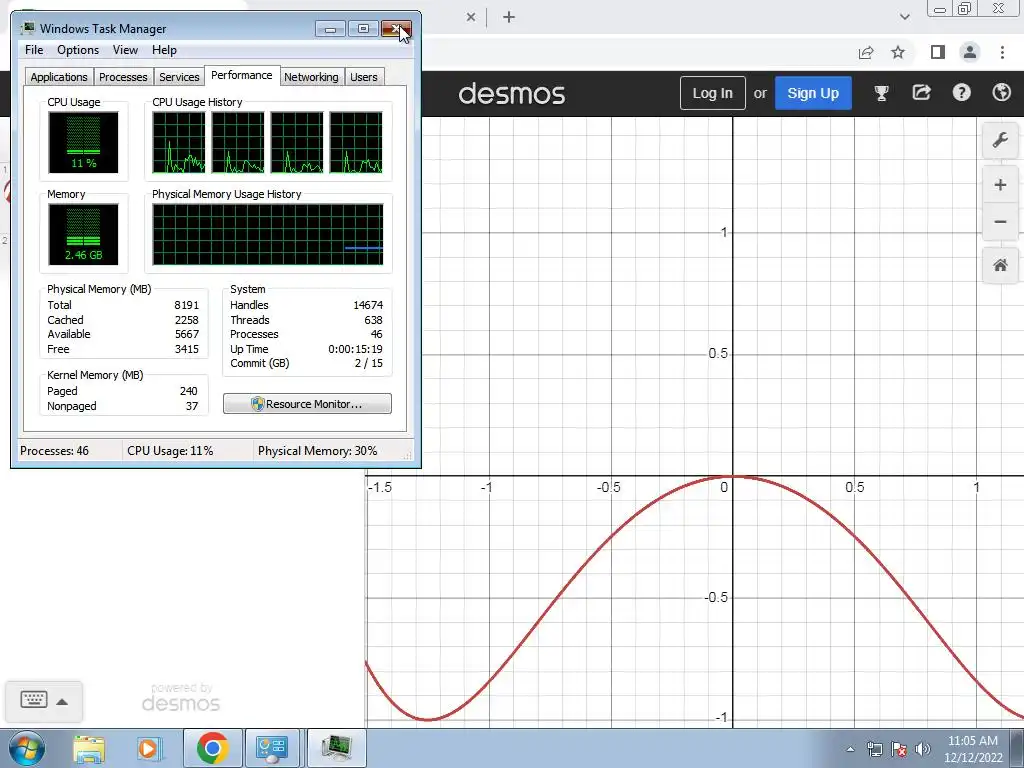Click the desmos logo in header

click(x=511, y=93)
